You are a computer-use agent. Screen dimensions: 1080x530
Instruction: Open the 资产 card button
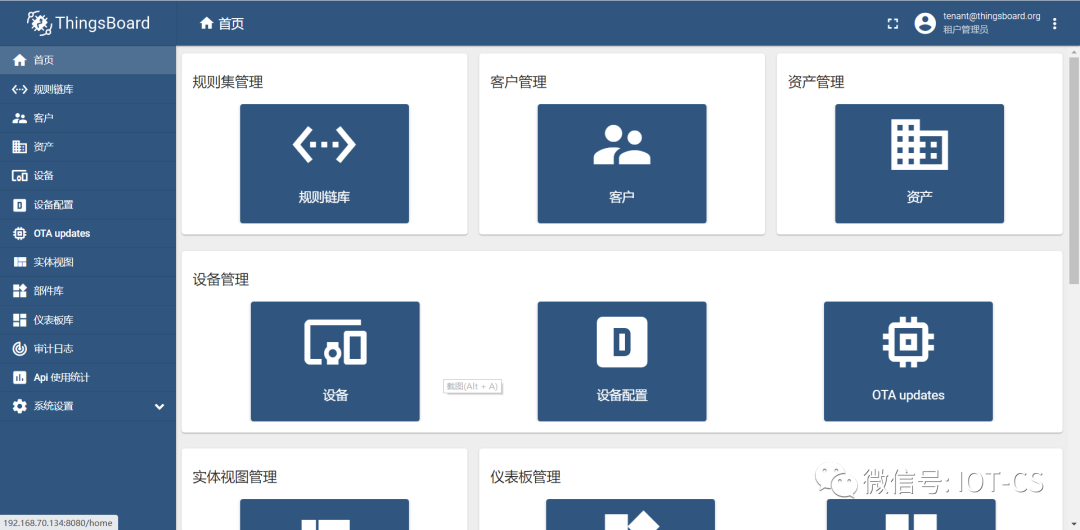(x=920, y=163)
